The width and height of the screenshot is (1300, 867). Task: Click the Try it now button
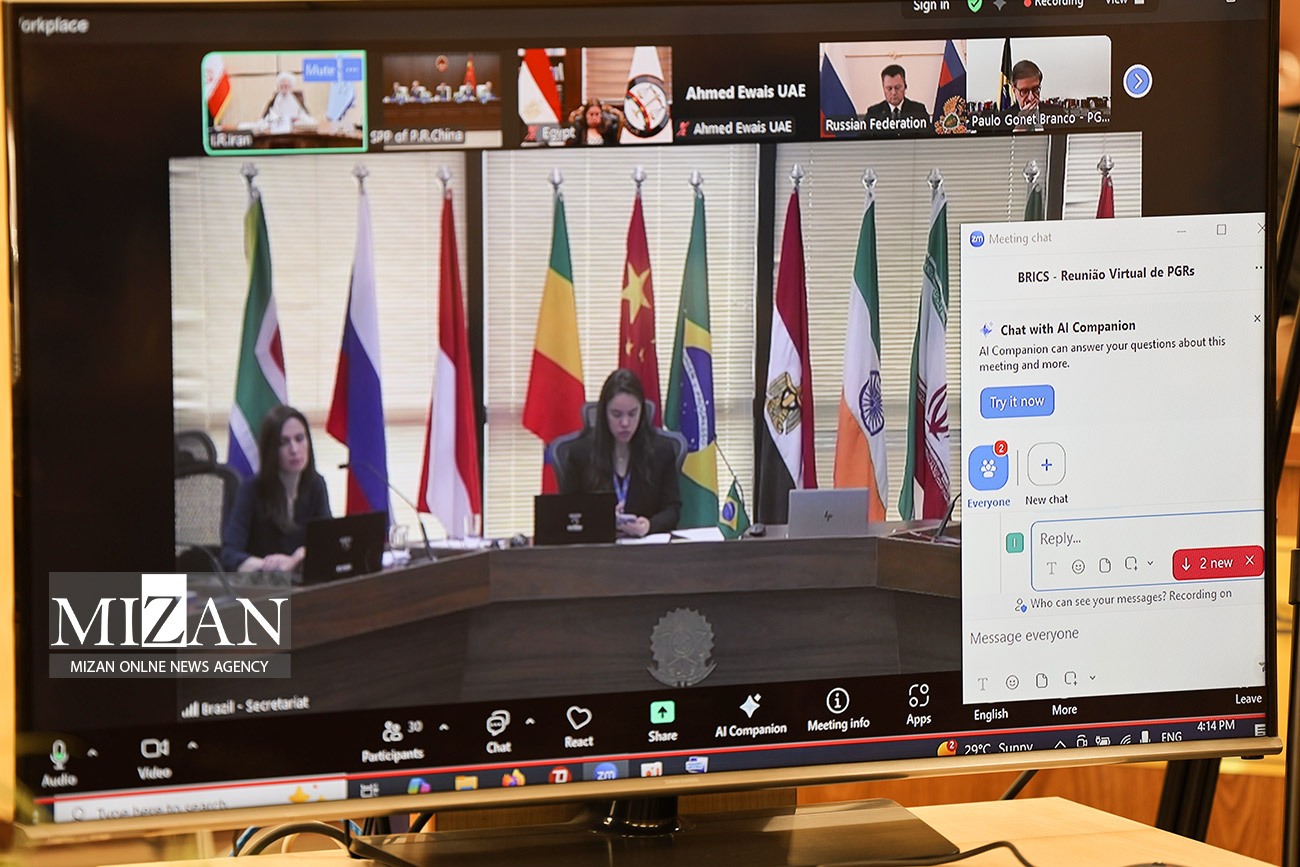click(1016, 402)
